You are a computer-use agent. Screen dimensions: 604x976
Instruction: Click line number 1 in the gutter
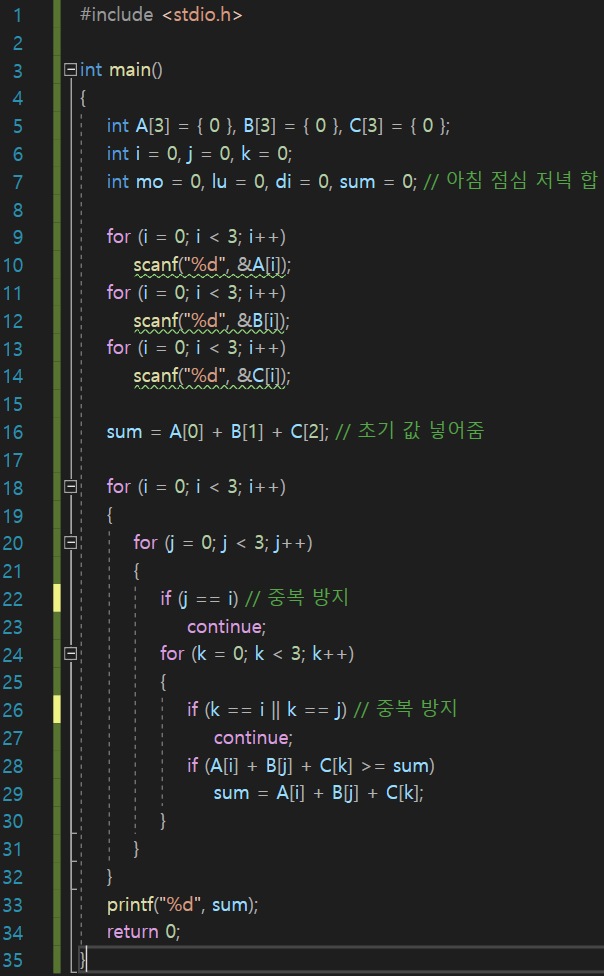click(17, 15)
